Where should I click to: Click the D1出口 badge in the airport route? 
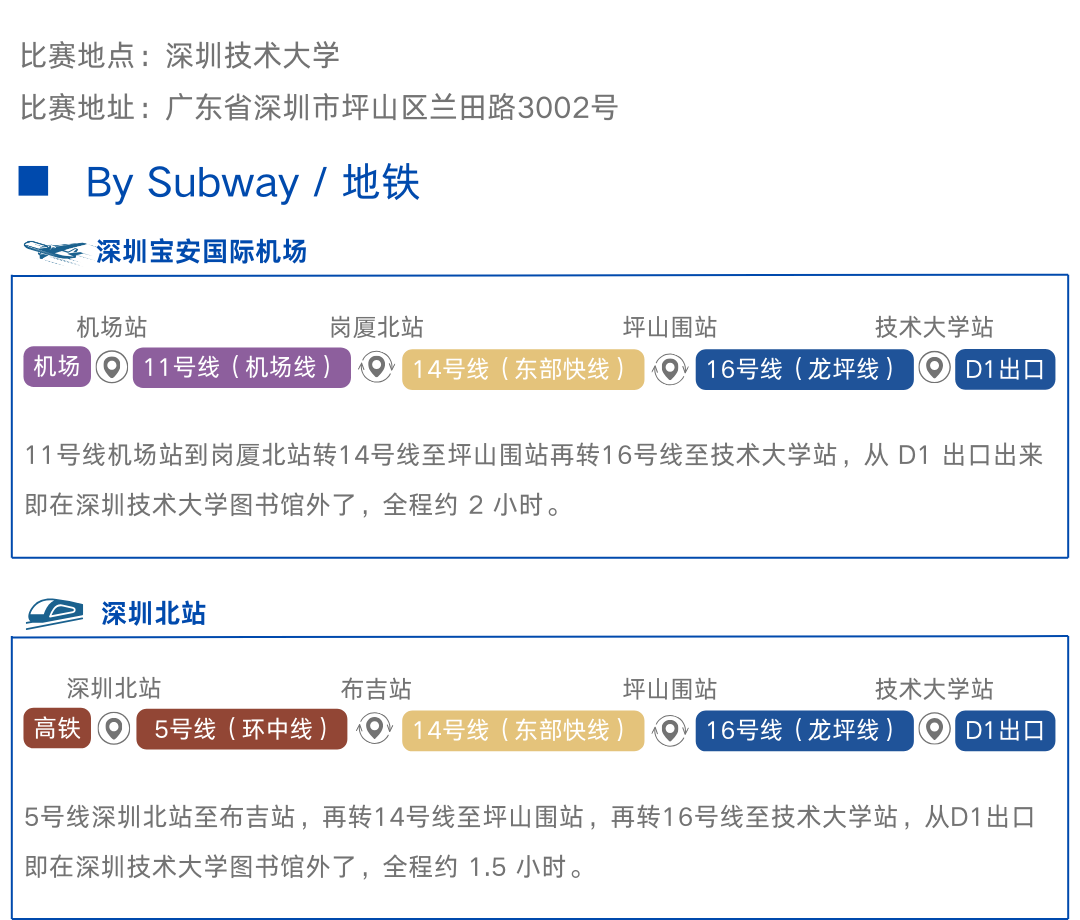1005,369
